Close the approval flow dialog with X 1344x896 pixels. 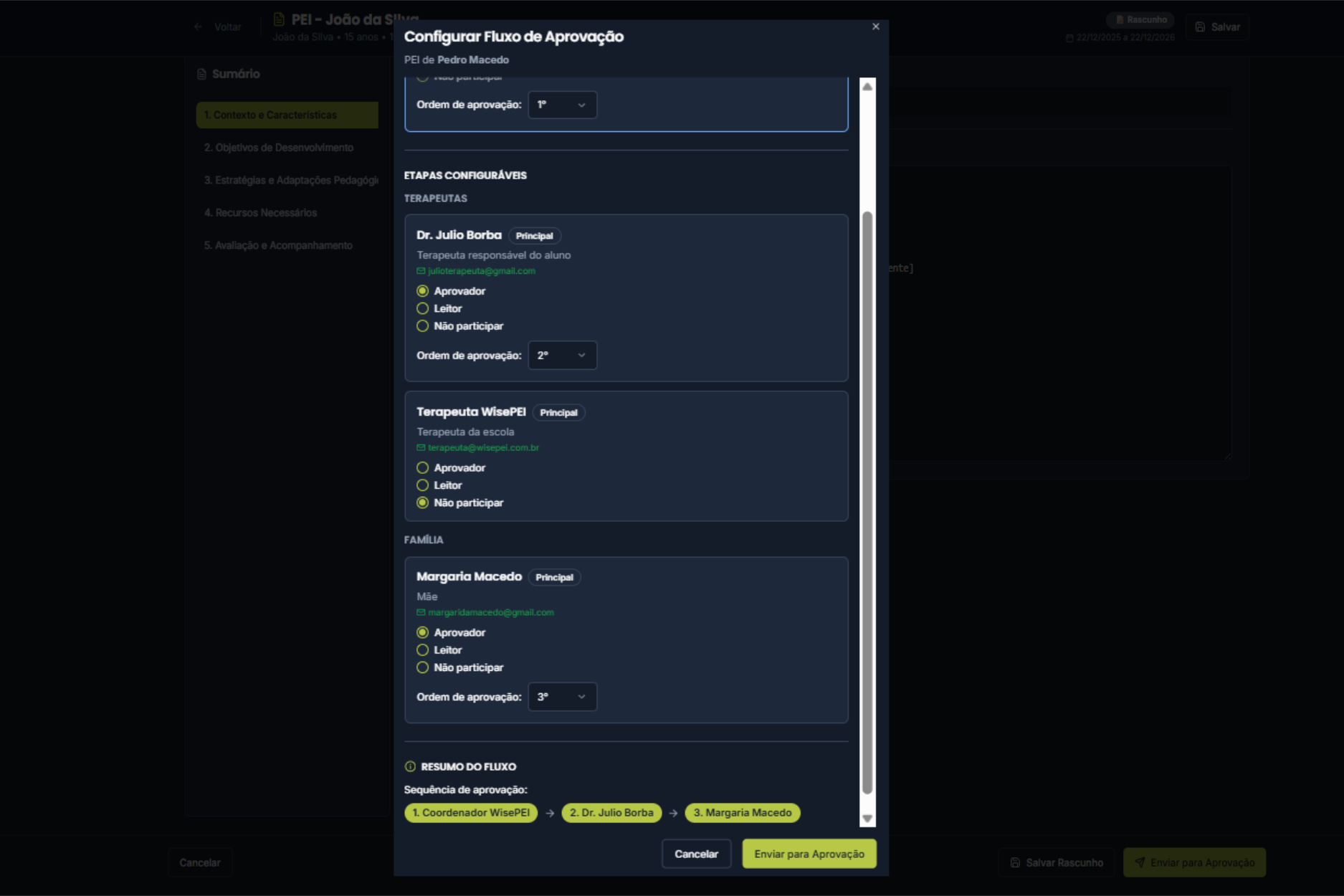click(875, 27)
